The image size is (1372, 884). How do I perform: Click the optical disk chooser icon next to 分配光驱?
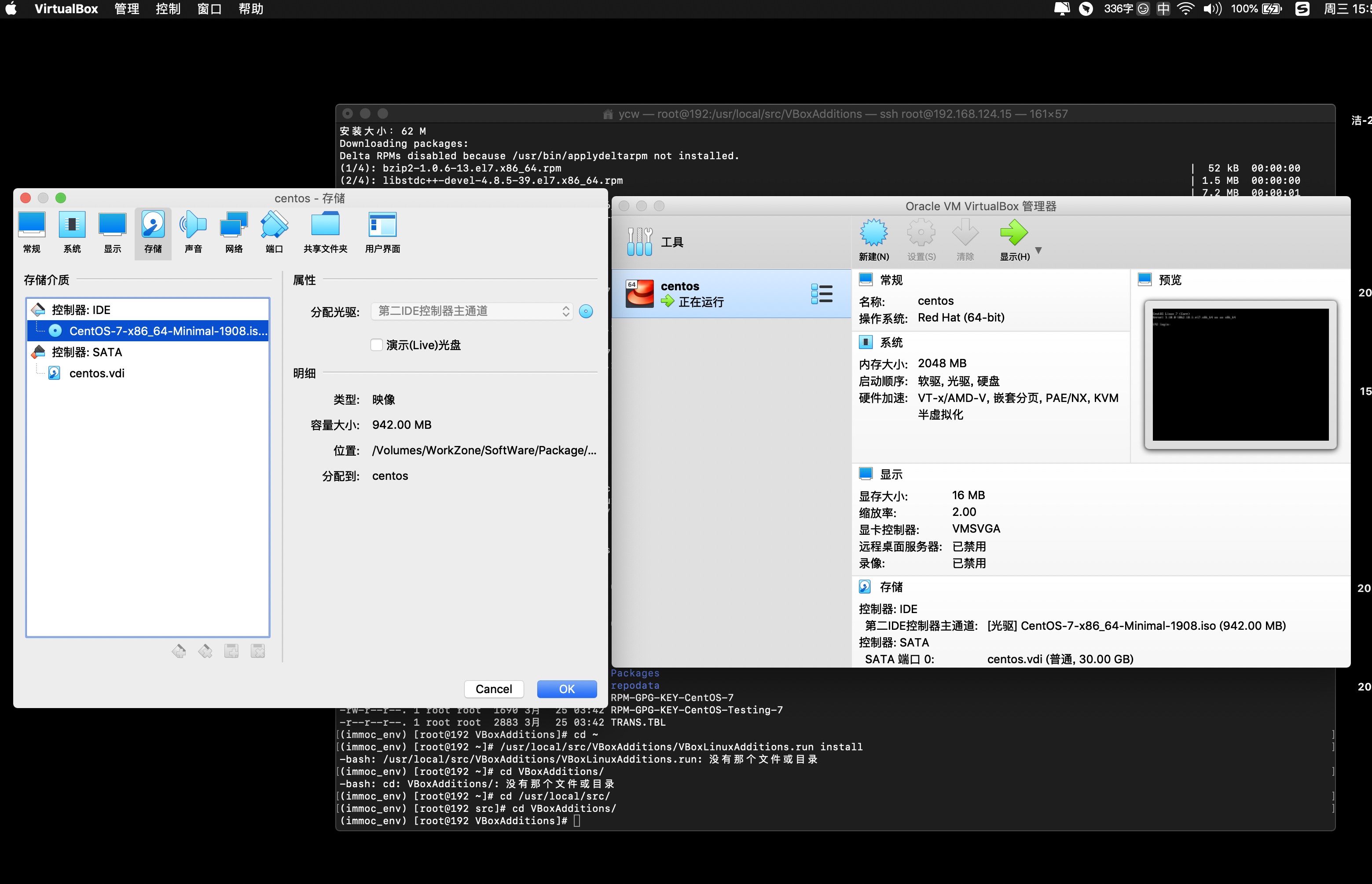pyautogui.click(x=586, y=311)
